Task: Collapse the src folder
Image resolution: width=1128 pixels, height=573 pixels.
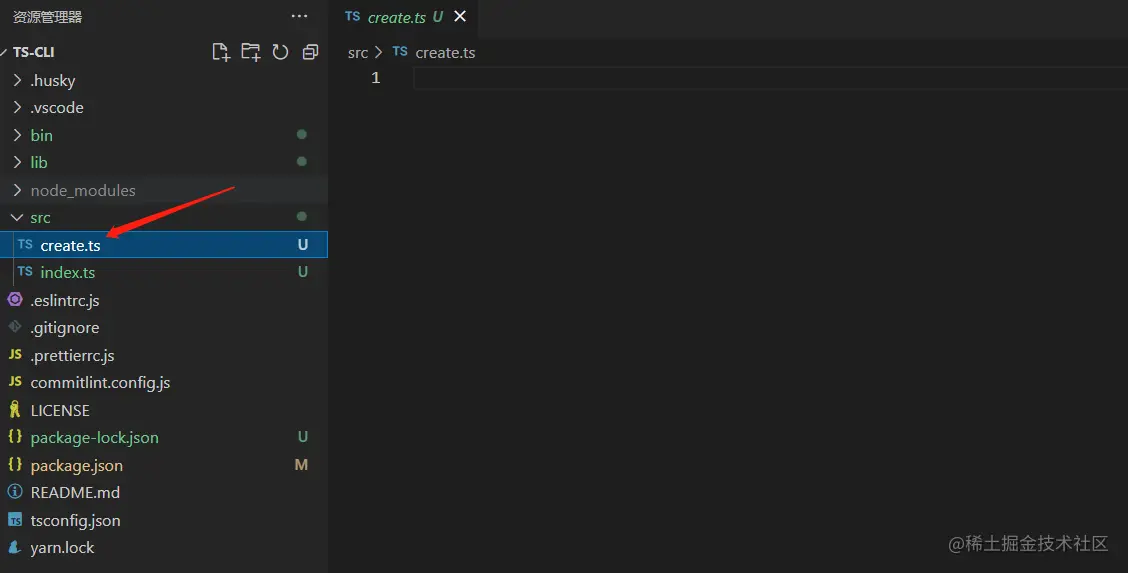Action: pyautogui.click(x=164, y=218)
